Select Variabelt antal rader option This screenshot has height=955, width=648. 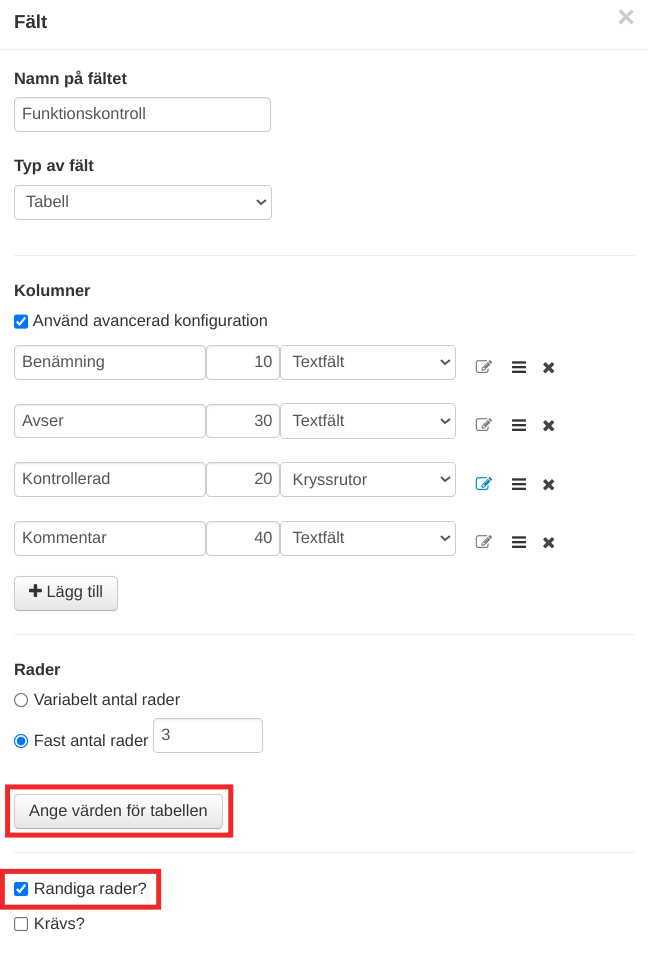(21, 700)
